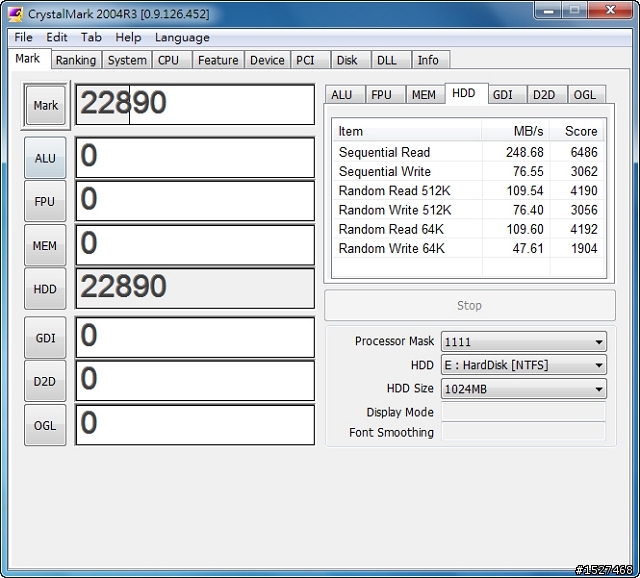Click the ALU score field
Image resolution: width=640 pixels, height=578 pixels.
[x=195, y=158]
